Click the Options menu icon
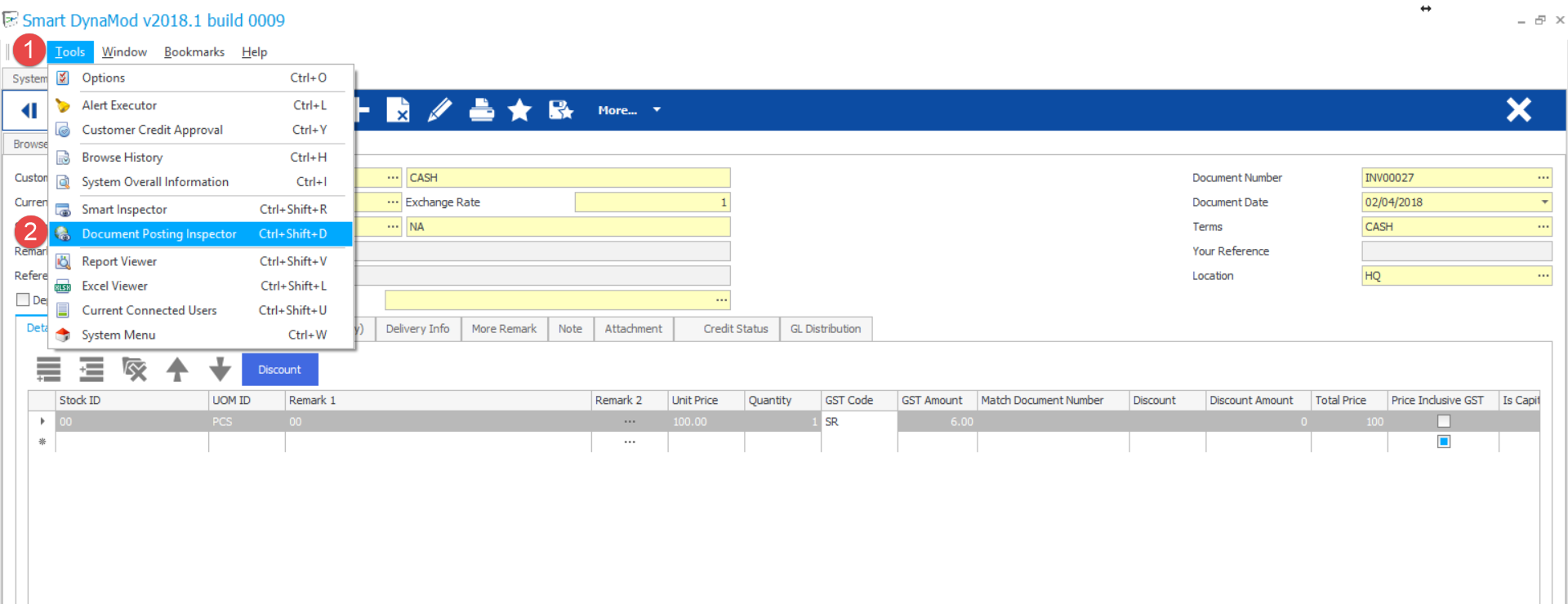This screenshot has width=1568, height=604. [63, 78]
